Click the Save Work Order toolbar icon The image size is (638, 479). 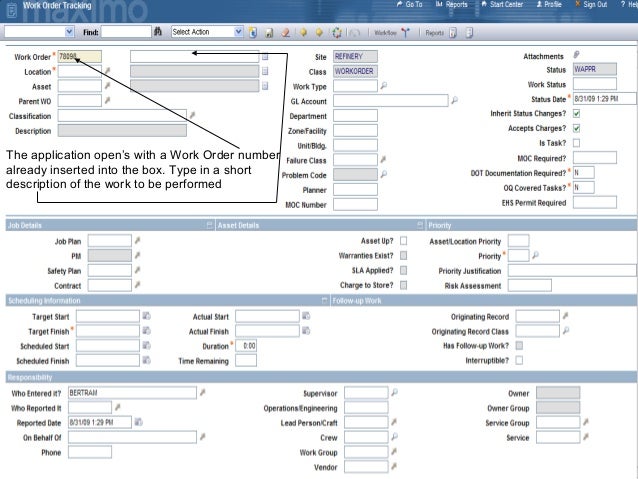coord(269,33)
